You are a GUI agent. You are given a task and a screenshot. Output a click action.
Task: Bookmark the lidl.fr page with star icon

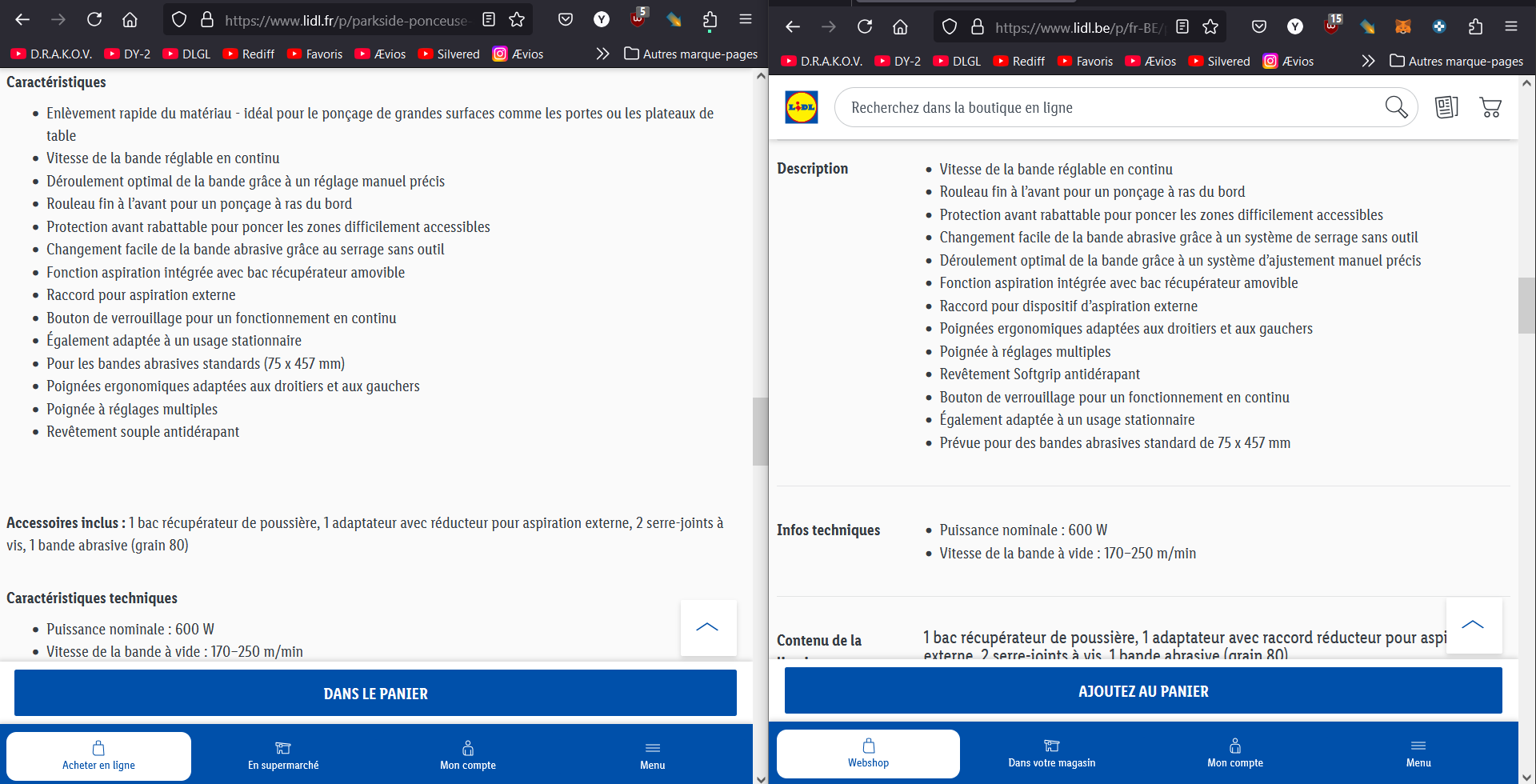click(517, 19)
